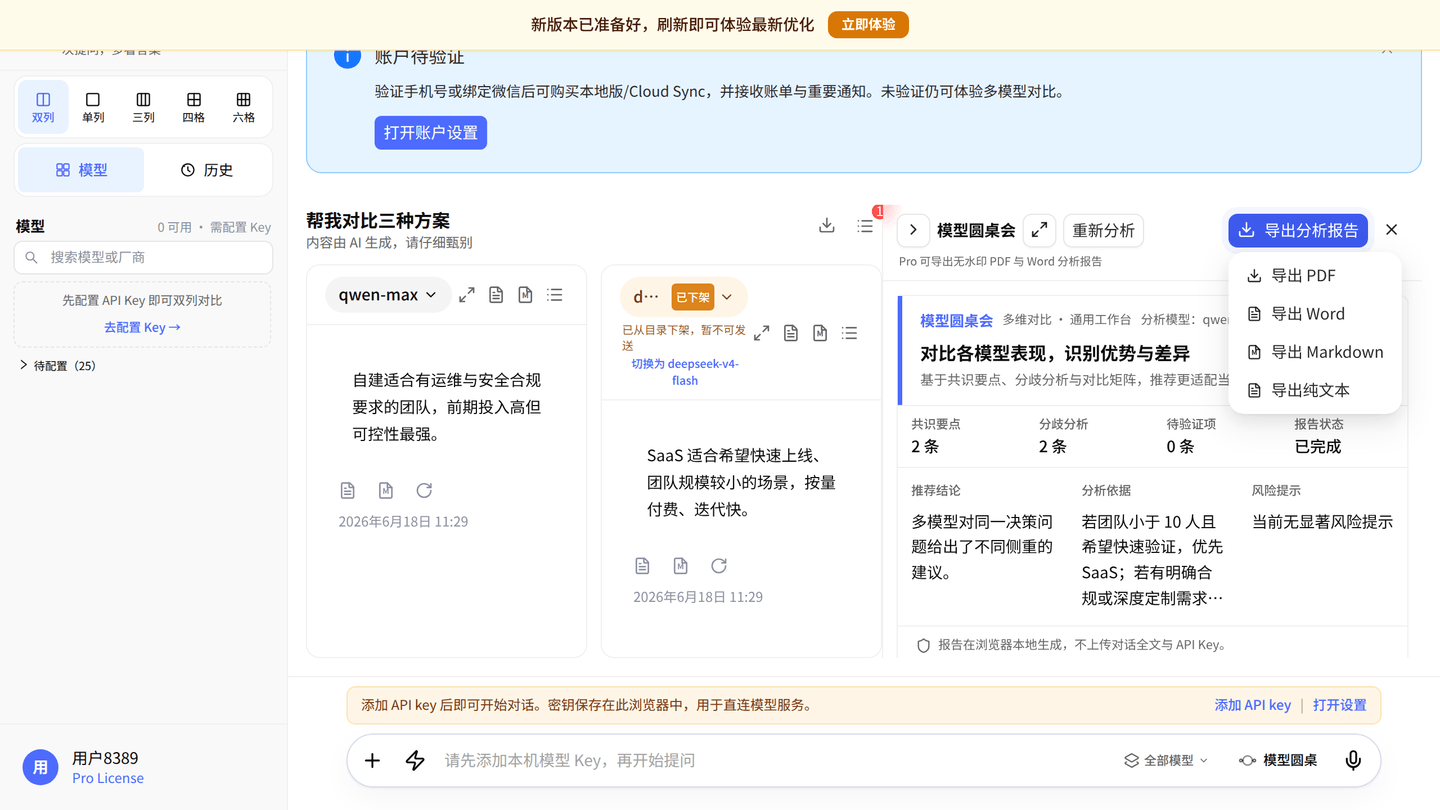Click the 共识要点 2 条 stat
Viewport: 1440px width, 810px height.
[x=936, y=435]
